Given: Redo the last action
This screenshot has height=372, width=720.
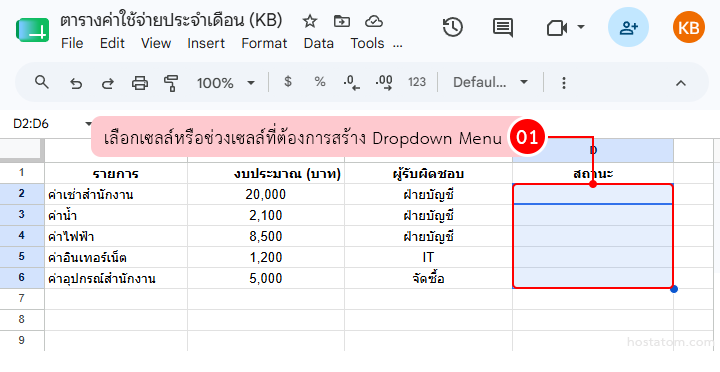Looking at the screenshot, I should tap(107, 83).
